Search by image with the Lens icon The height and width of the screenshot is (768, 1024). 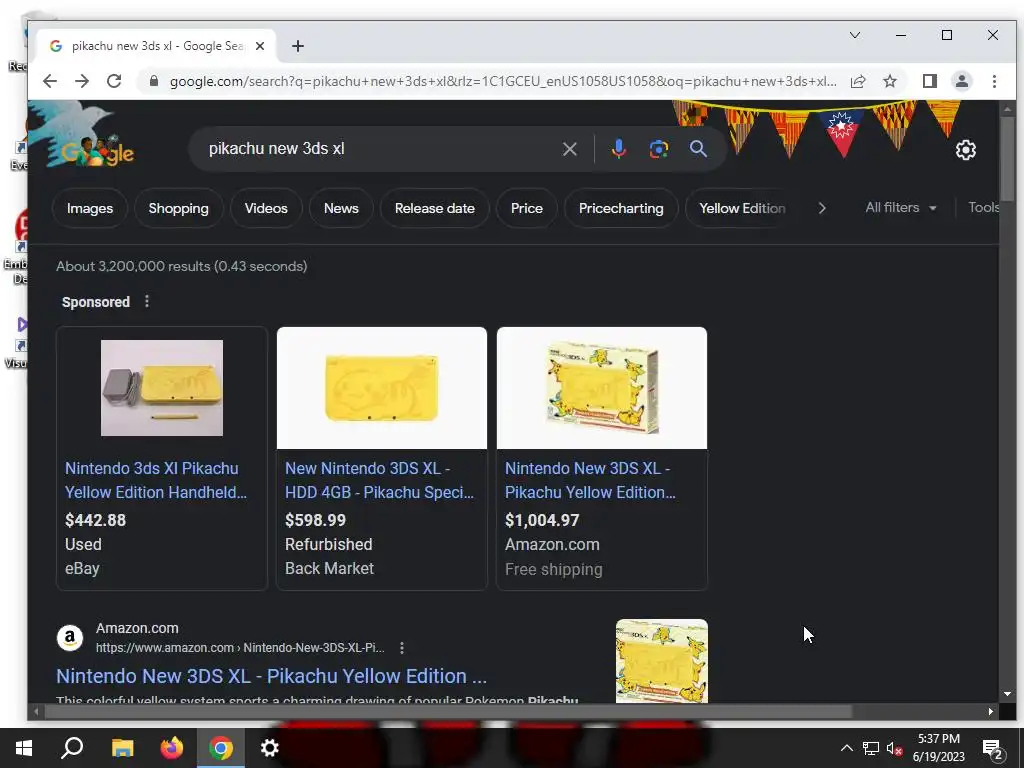(658, 149)
